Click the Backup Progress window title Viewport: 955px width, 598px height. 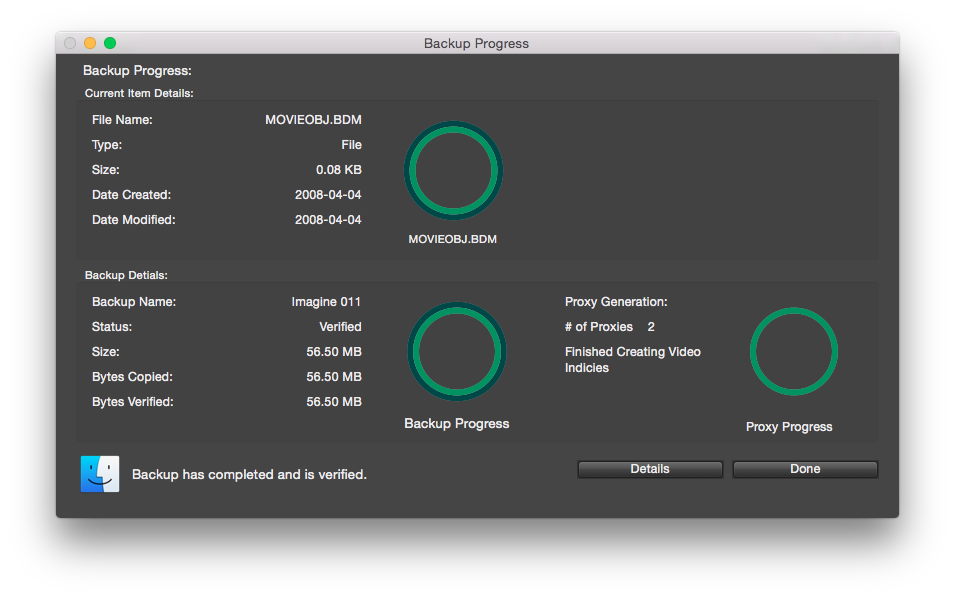click(476, 43)
